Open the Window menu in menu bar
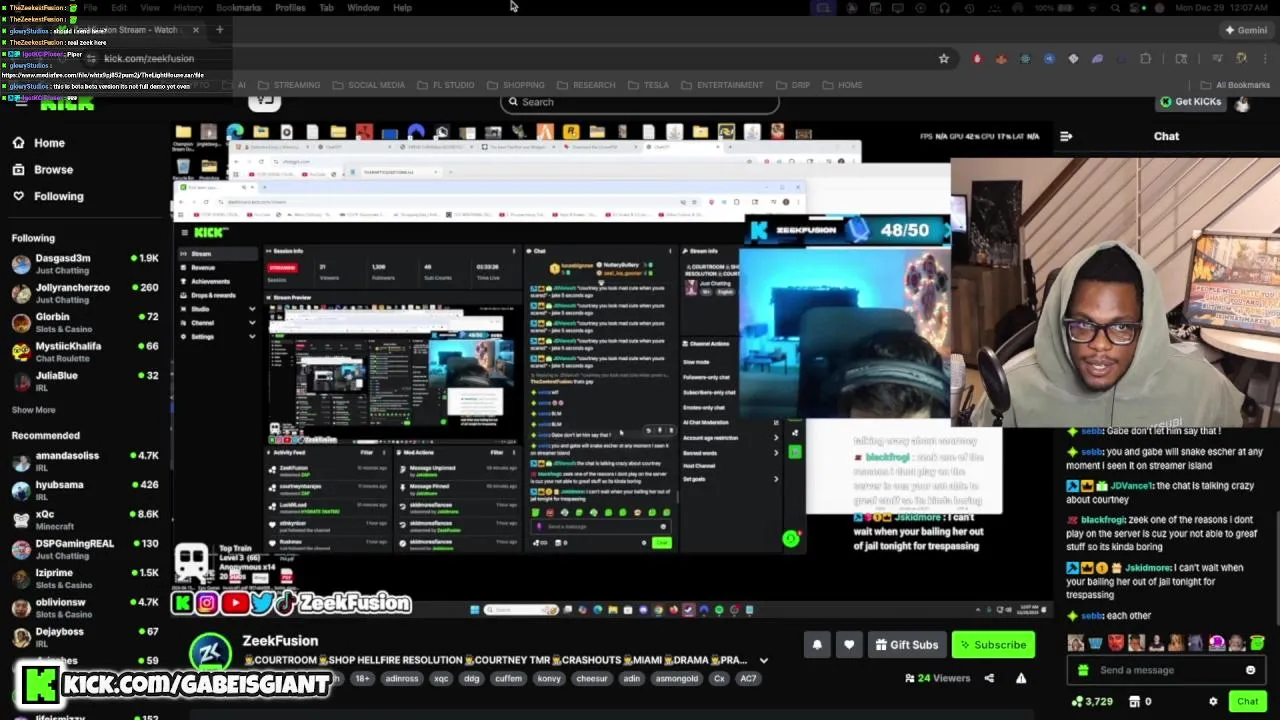The width and height of the screenshot is (1280, 720). click(x=363, y=8)
